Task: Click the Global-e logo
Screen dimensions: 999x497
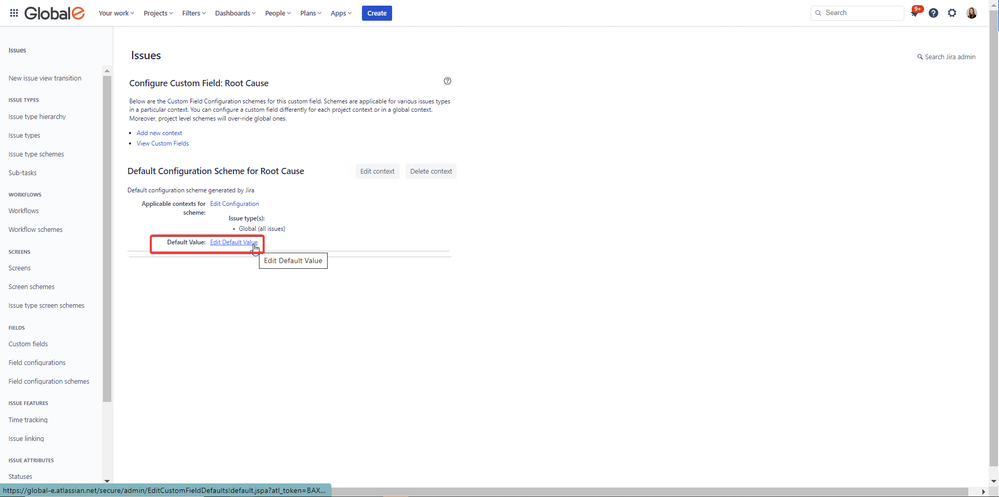Action: pos(55,13)
